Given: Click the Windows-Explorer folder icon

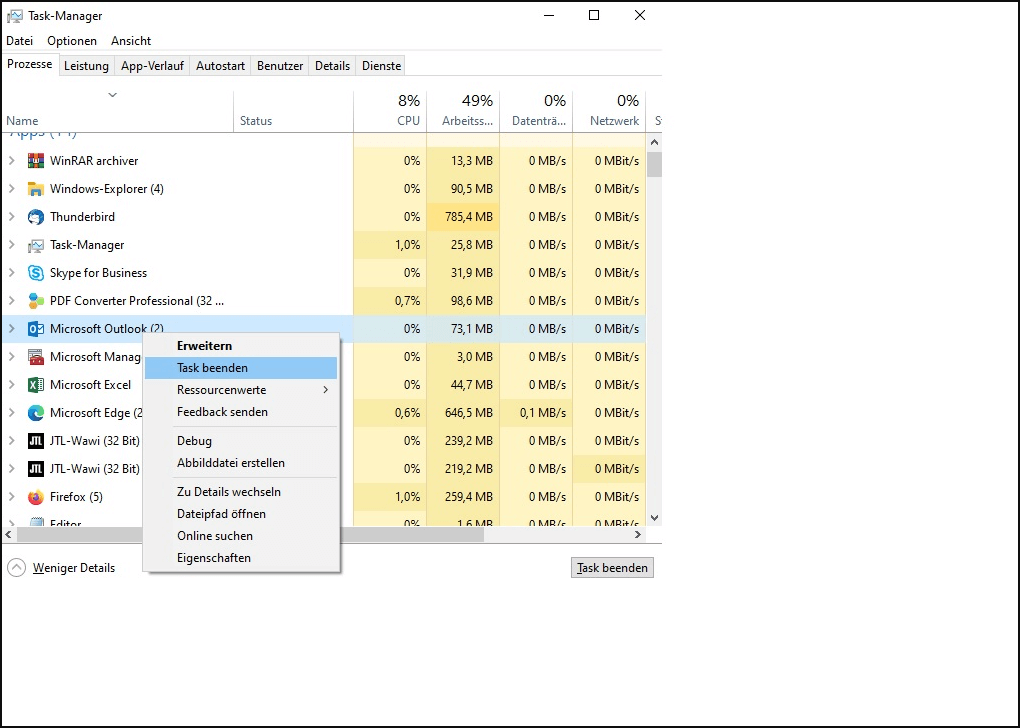Looking at the screenshot, I should pos(34,189).
